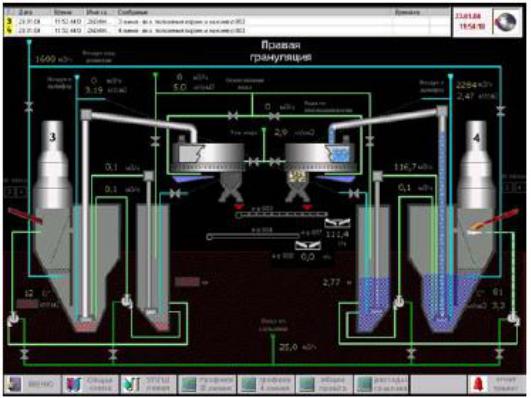
Task: Click the red bell alarm toolbar button
Action: coord(496,384)
